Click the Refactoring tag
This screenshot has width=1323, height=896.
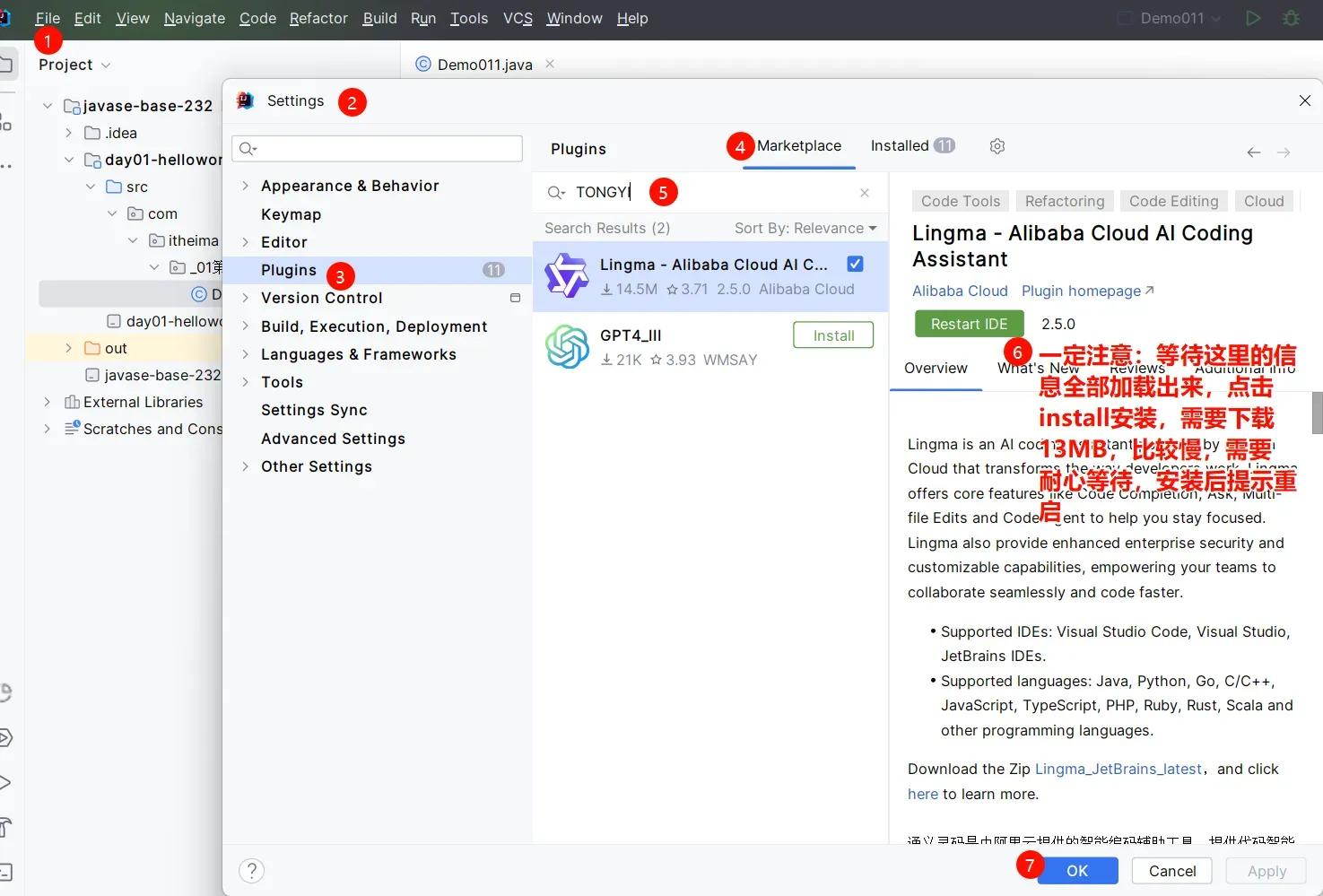(x=1065, y=201)
